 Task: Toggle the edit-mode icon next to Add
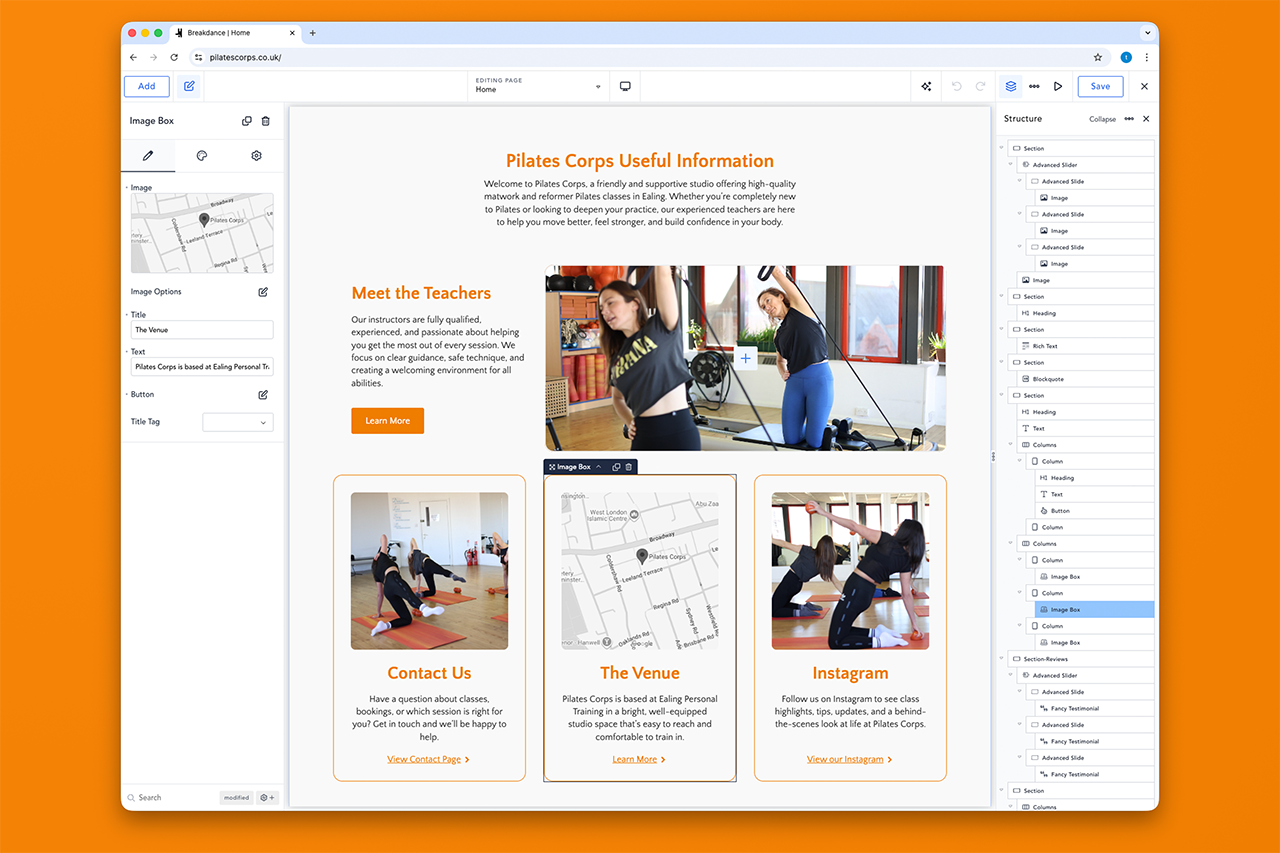click(x=189, y=86)
